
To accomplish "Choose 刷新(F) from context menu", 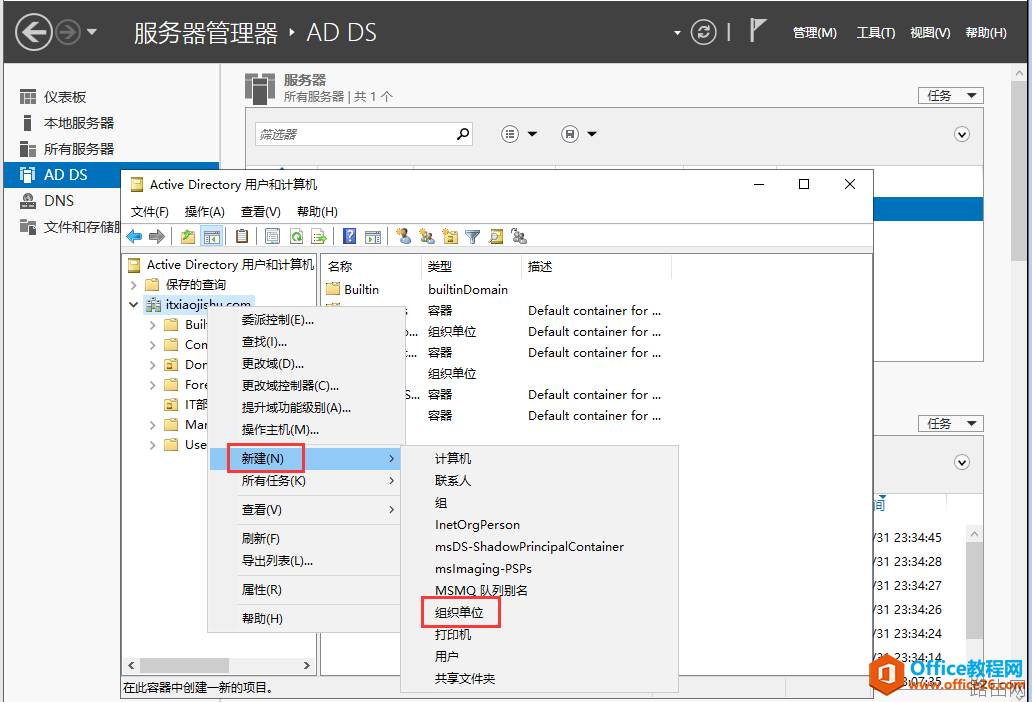I will point(305,539).
